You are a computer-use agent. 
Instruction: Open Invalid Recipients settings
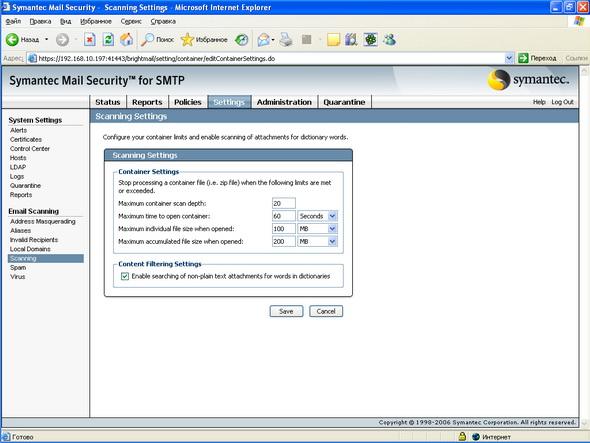coord(34,240)
